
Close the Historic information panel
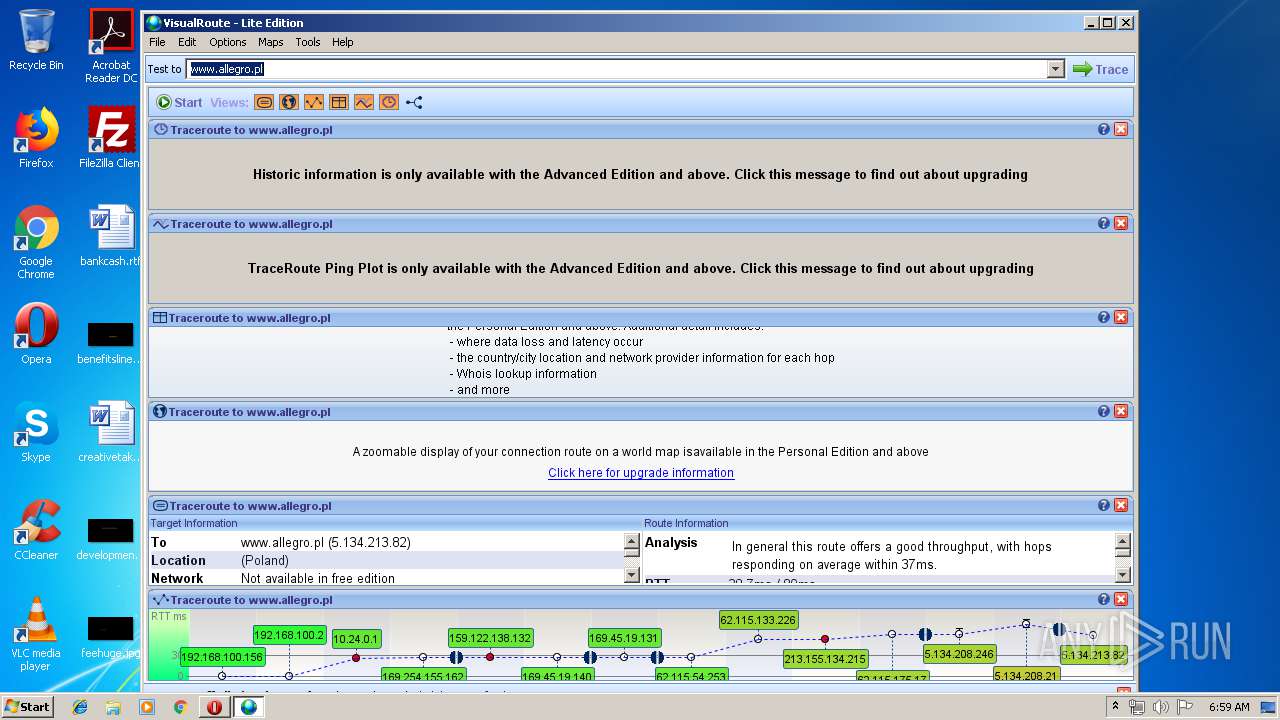(1121, 129)
